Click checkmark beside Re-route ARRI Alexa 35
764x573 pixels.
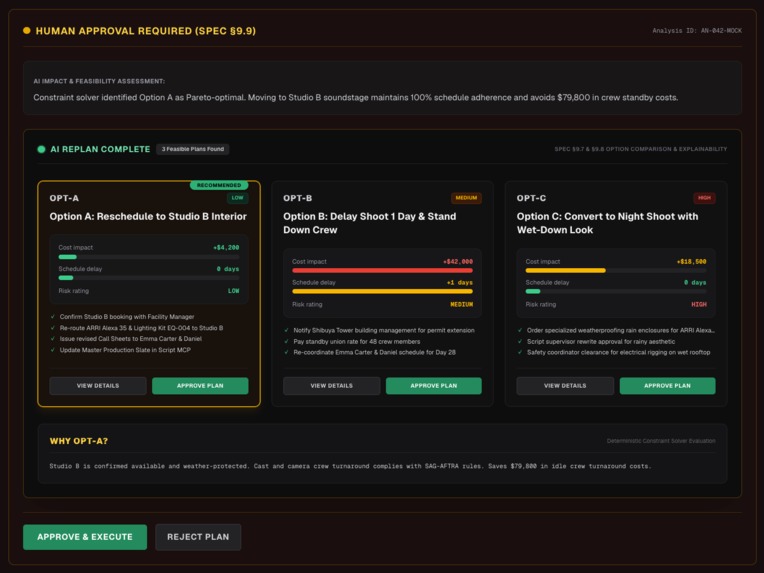(x=53, y=328)
